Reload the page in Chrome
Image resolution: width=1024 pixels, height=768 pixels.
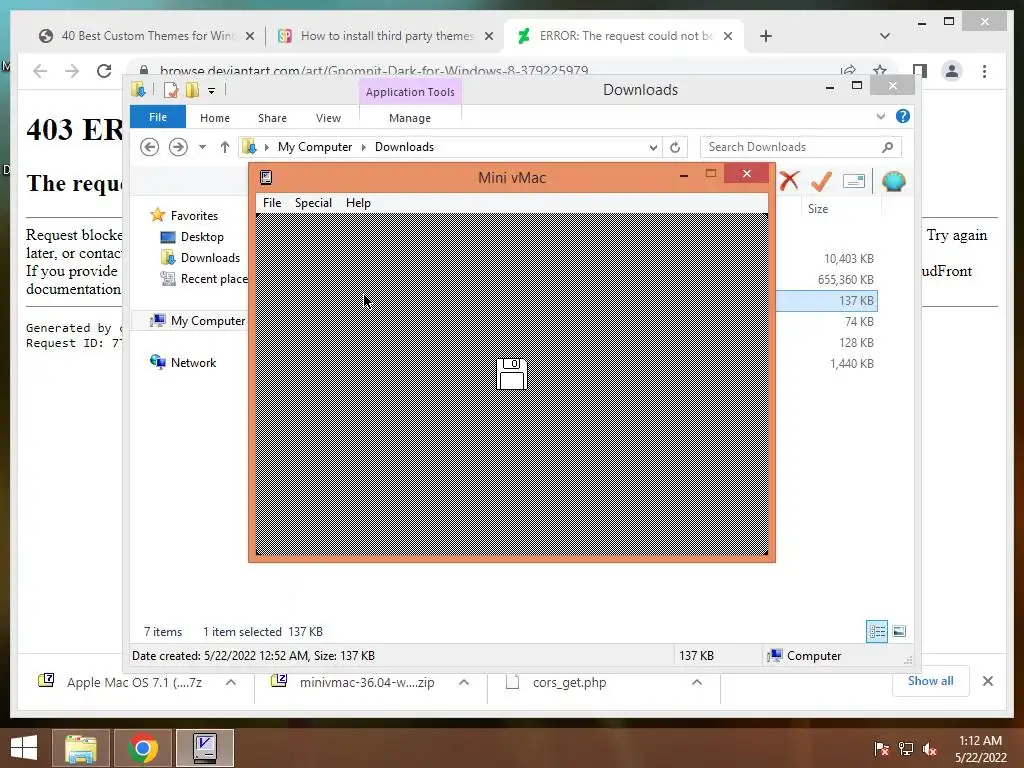pos(104,71)
